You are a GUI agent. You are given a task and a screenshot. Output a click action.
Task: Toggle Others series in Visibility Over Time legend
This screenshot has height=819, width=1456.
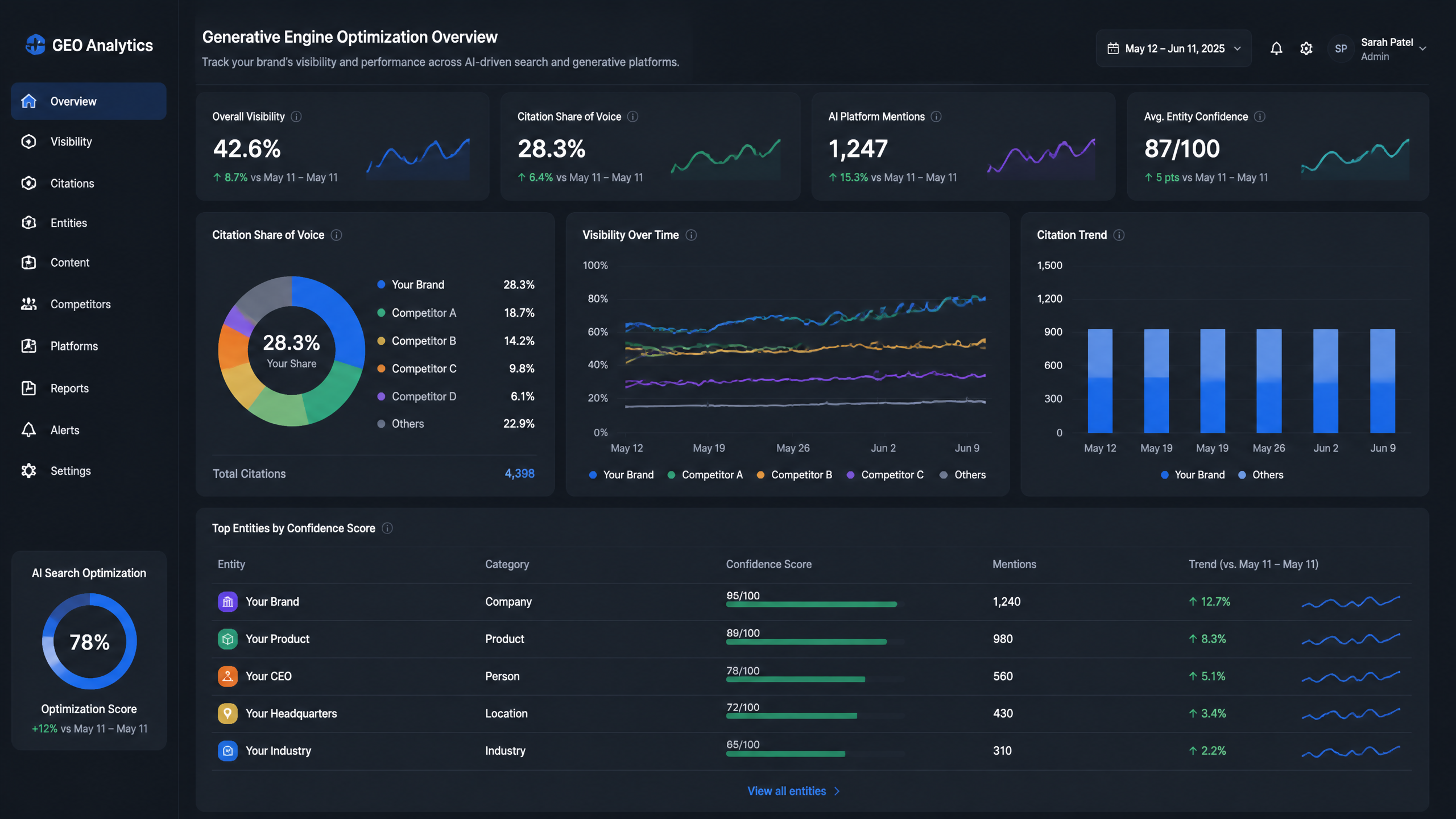pos(962,475)
